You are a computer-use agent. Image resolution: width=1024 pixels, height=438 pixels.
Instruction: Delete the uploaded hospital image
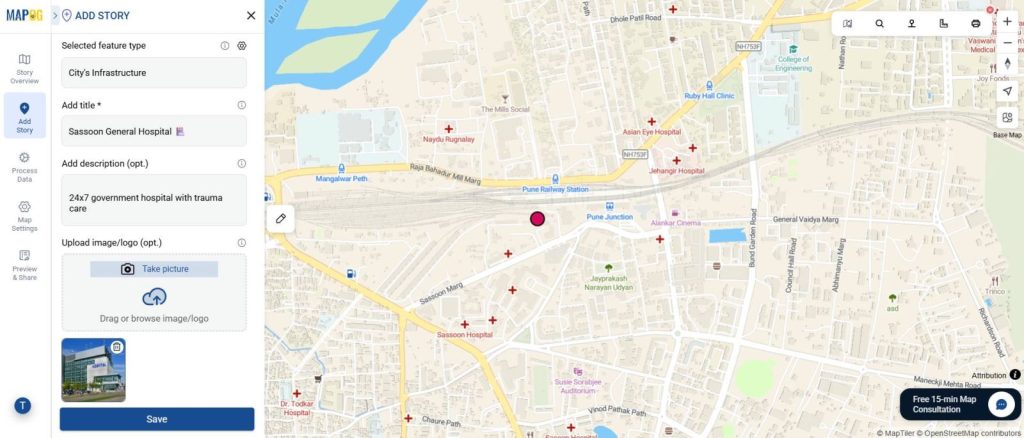[x=116, y=347]
